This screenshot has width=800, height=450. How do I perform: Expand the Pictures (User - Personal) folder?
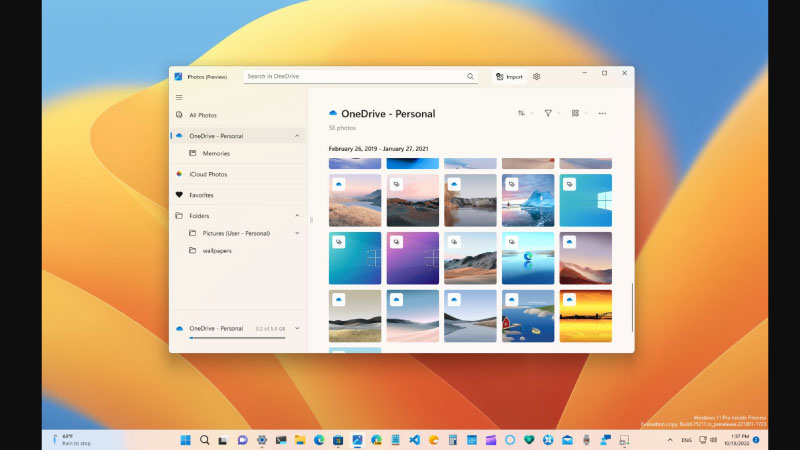(297, 233)
